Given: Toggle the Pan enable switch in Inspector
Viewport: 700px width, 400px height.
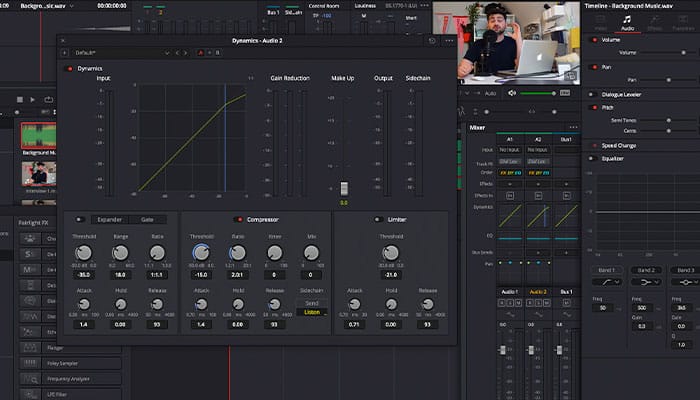Looking at the screenshot, I should point(594,67).
